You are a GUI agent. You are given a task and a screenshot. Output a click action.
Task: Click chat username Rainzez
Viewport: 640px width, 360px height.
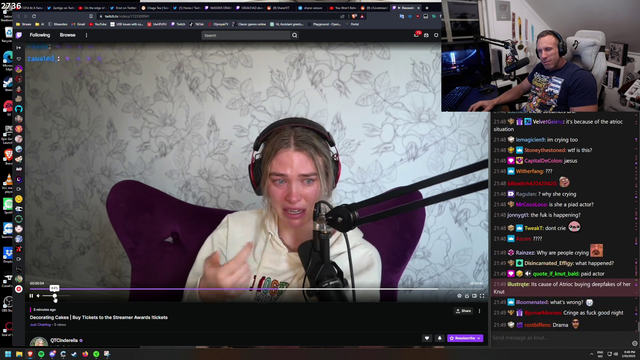click(x=525, y=253)
